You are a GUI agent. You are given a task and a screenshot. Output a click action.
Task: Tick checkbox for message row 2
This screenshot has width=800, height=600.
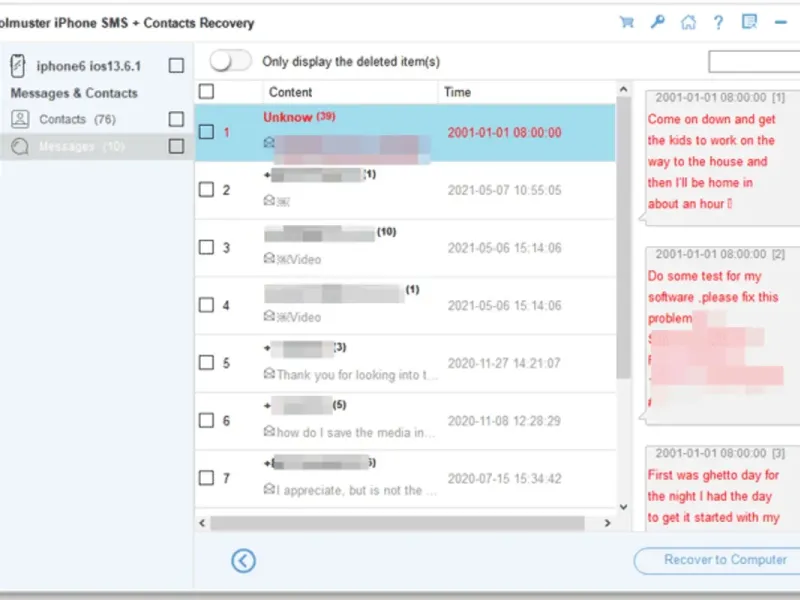[x=206, y=190]
